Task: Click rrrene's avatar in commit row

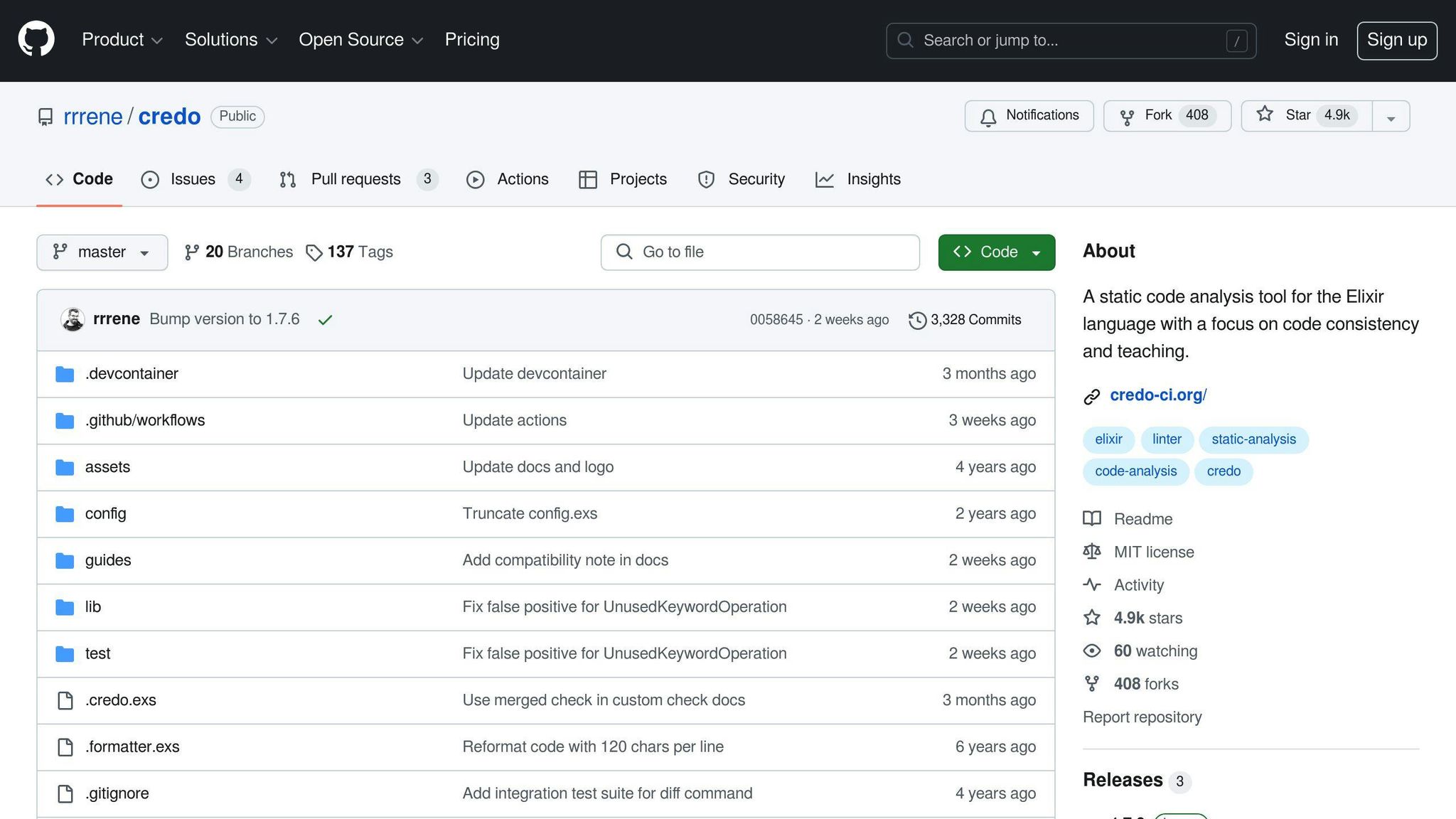Action: [73, 320]
